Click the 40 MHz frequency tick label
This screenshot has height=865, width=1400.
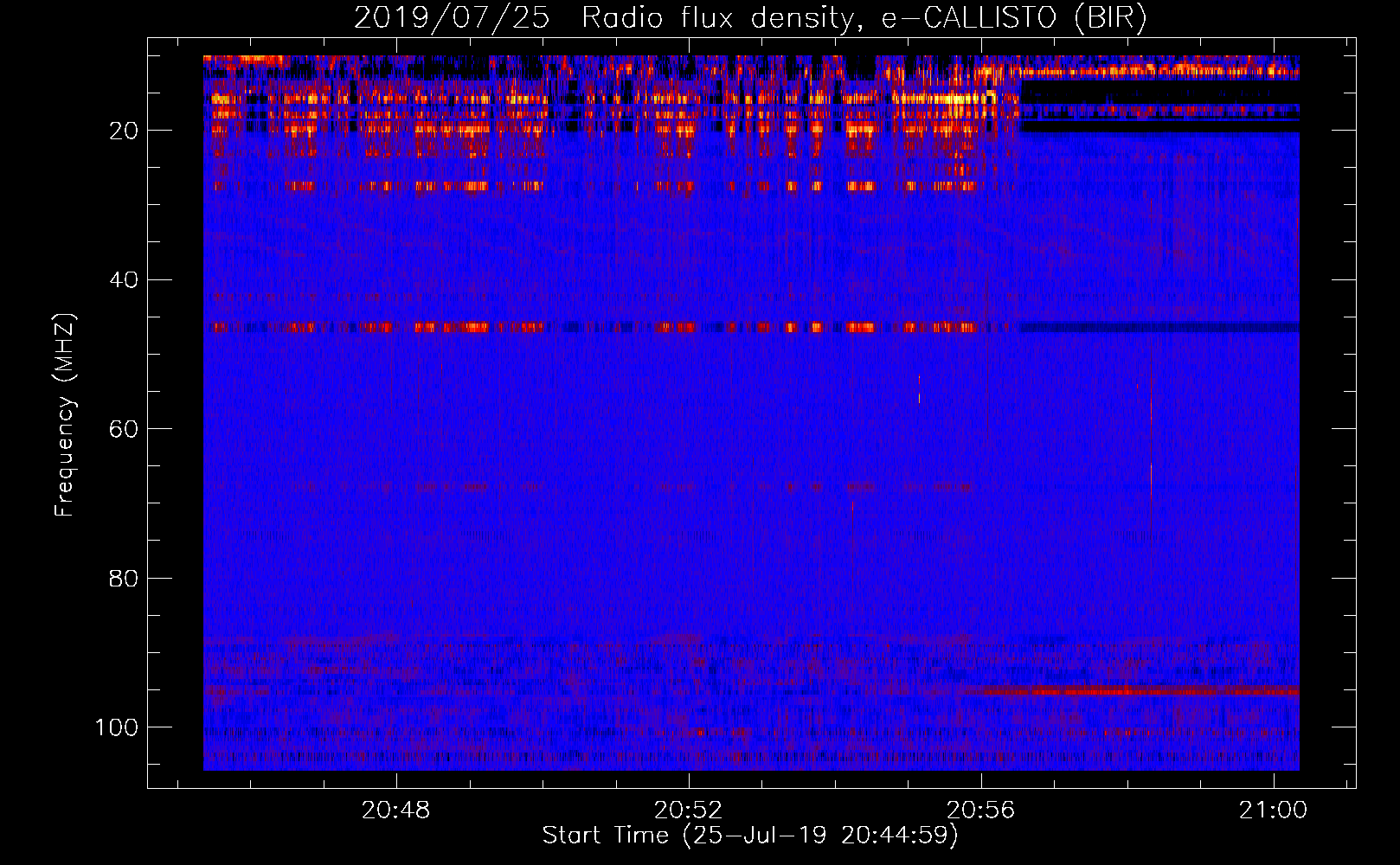click(124, 279)
